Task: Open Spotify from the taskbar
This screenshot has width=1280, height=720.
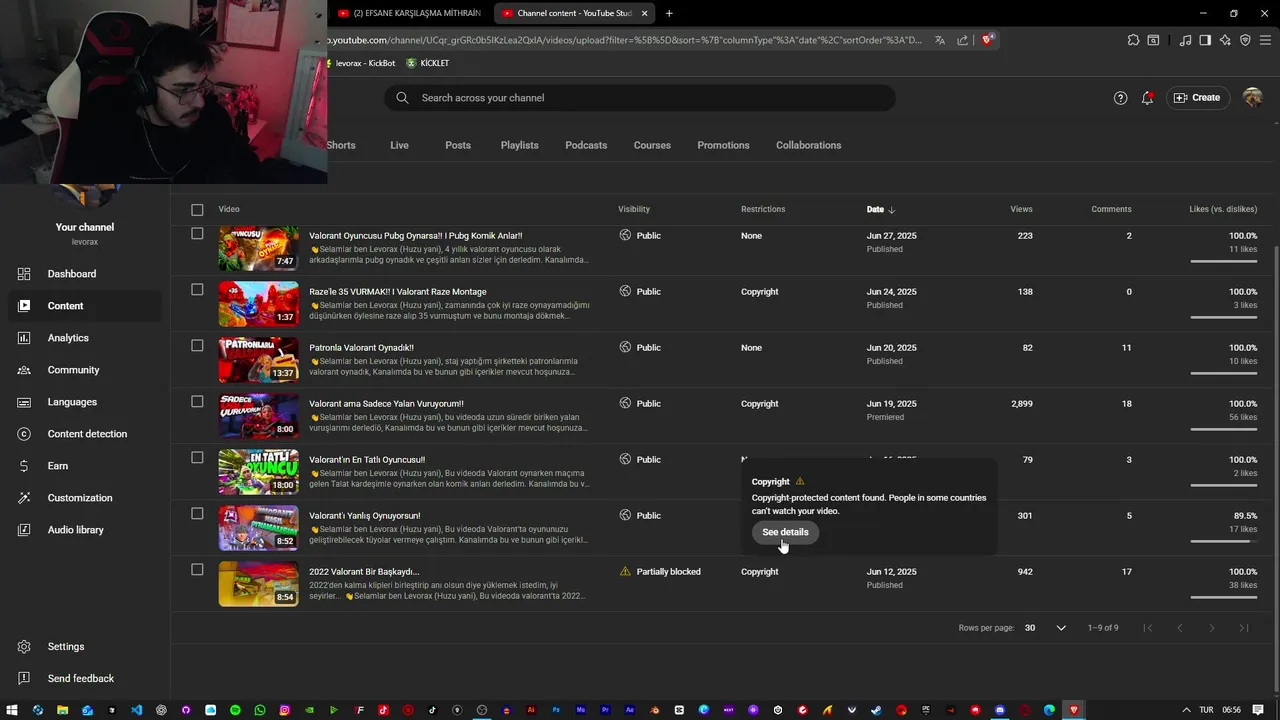Action: point(235,710)
